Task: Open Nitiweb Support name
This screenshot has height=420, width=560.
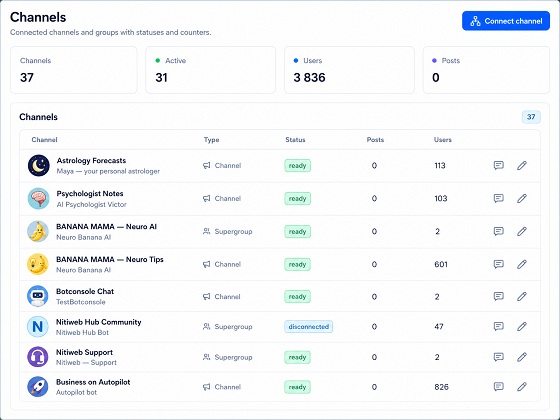Action: (x=84, y=352)
